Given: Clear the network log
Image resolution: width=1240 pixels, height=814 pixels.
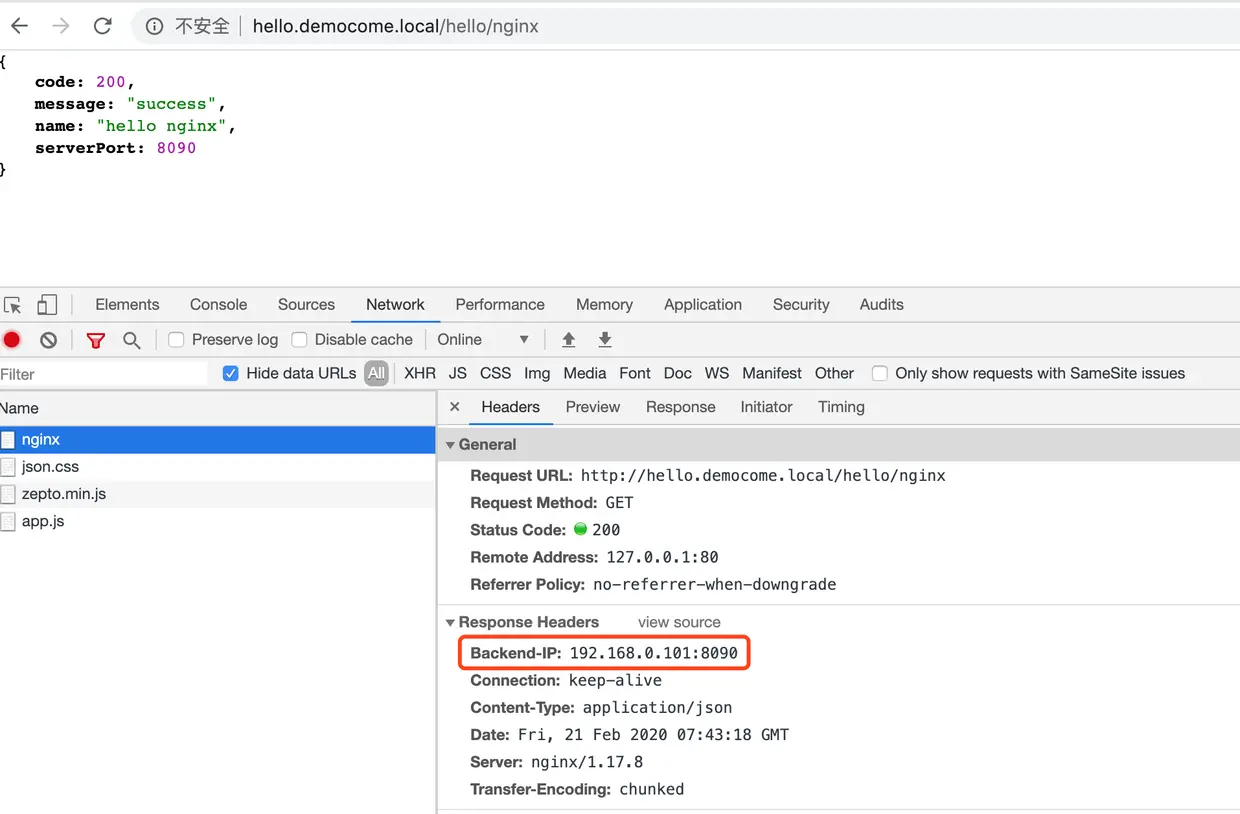Looking at the screenshot, I should coord(48,340).
